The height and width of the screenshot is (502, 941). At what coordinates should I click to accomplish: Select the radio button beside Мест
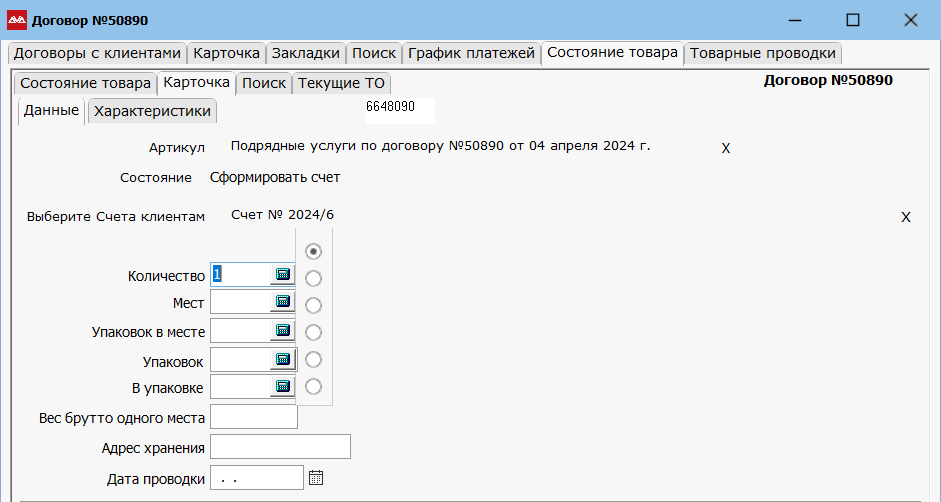(x=313, y=306)
